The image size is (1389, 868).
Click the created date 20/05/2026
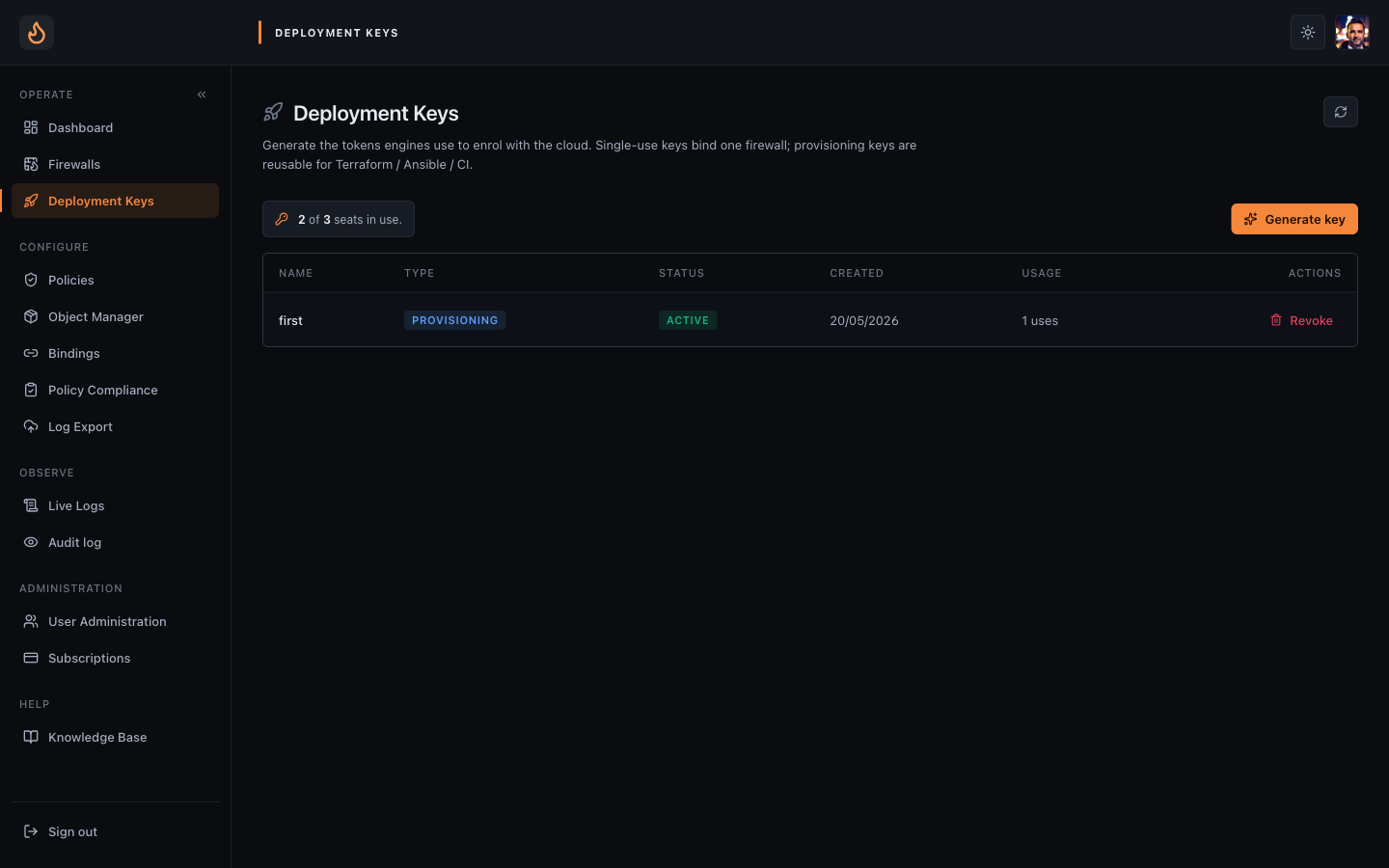click(864, 320)
